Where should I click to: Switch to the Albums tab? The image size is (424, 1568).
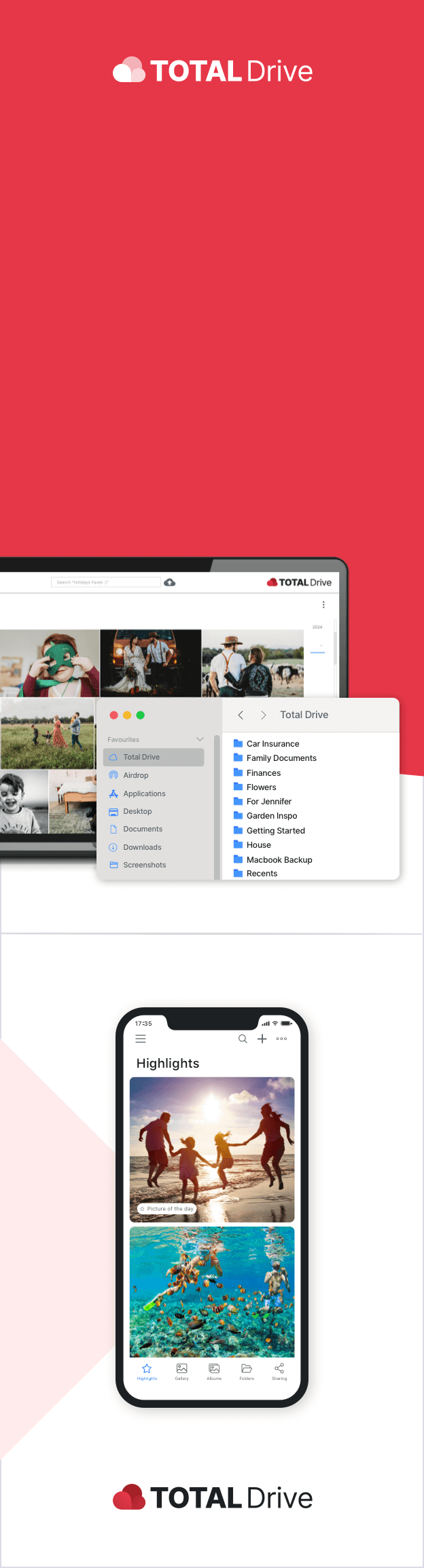214,1372
